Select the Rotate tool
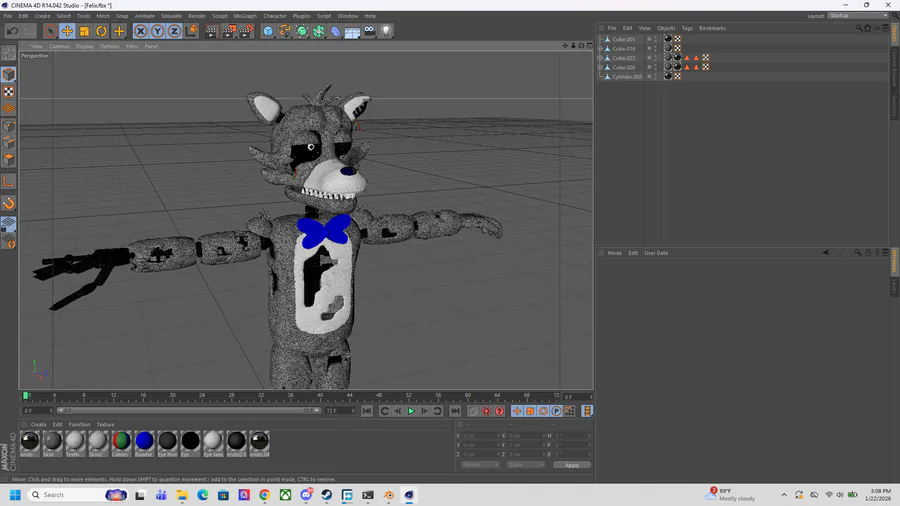Viewport: 900px width, 506px height. point(101,31)
